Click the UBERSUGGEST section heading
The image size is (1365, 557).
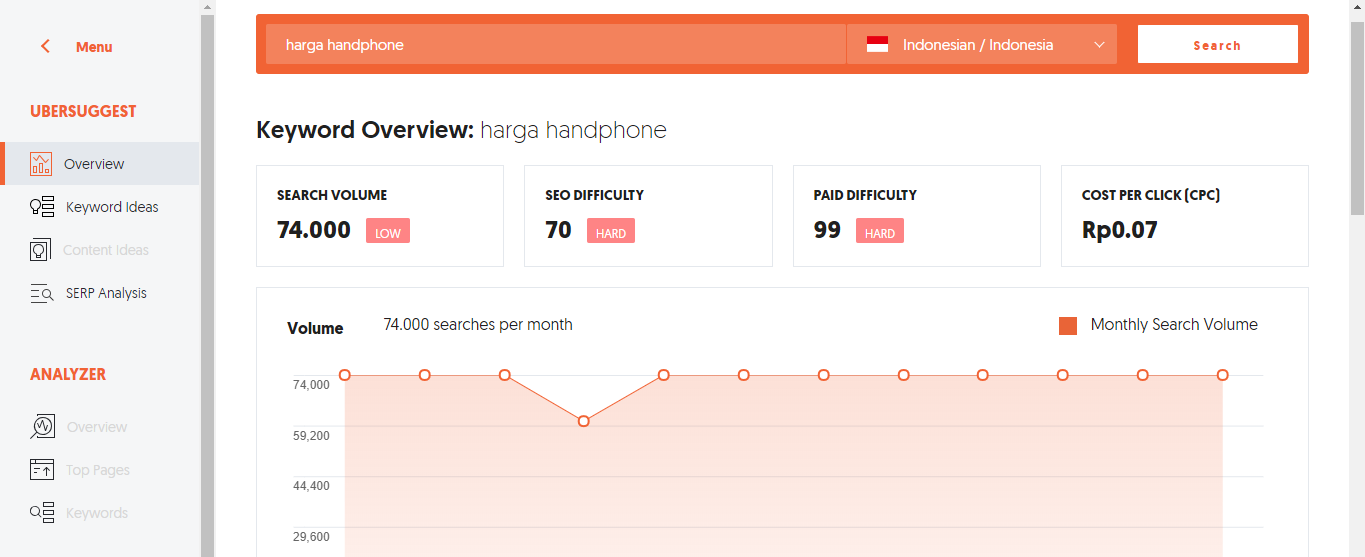pyautogui.click(x=83, y=111)
